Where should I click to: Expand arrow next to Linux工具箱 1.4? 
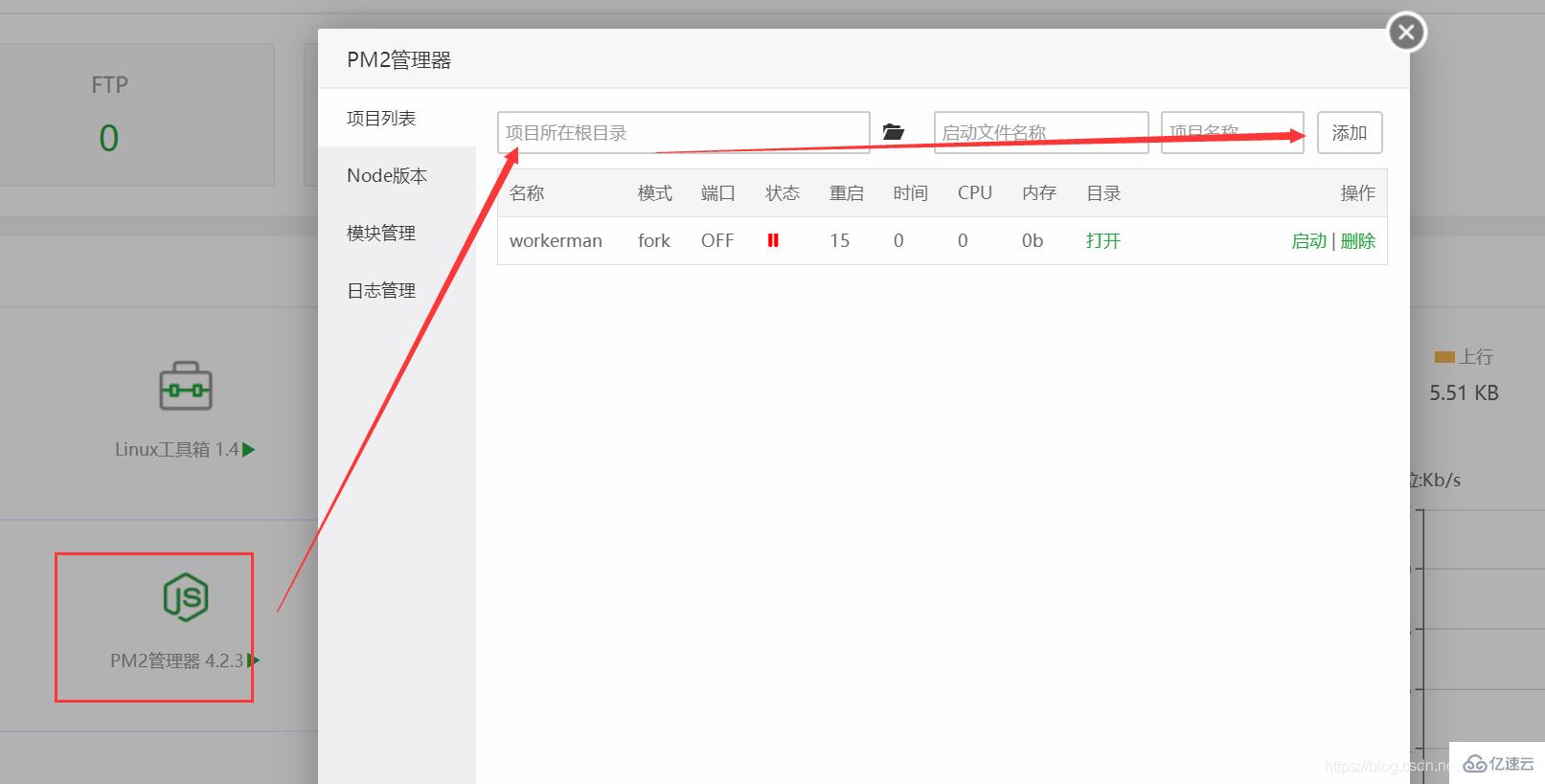pyautogui.click(x=249, y=449)
